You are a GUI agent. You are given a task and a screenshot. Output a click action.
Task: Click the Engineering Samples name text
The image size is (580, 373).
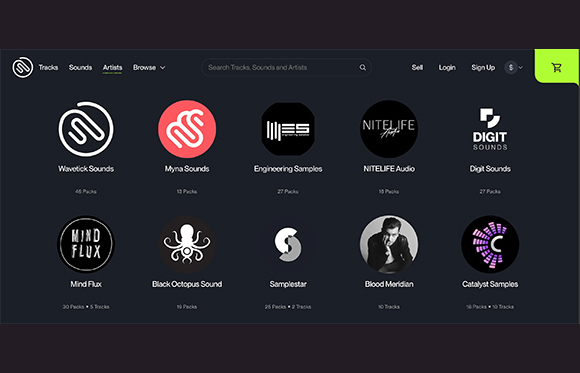[288, 169]
